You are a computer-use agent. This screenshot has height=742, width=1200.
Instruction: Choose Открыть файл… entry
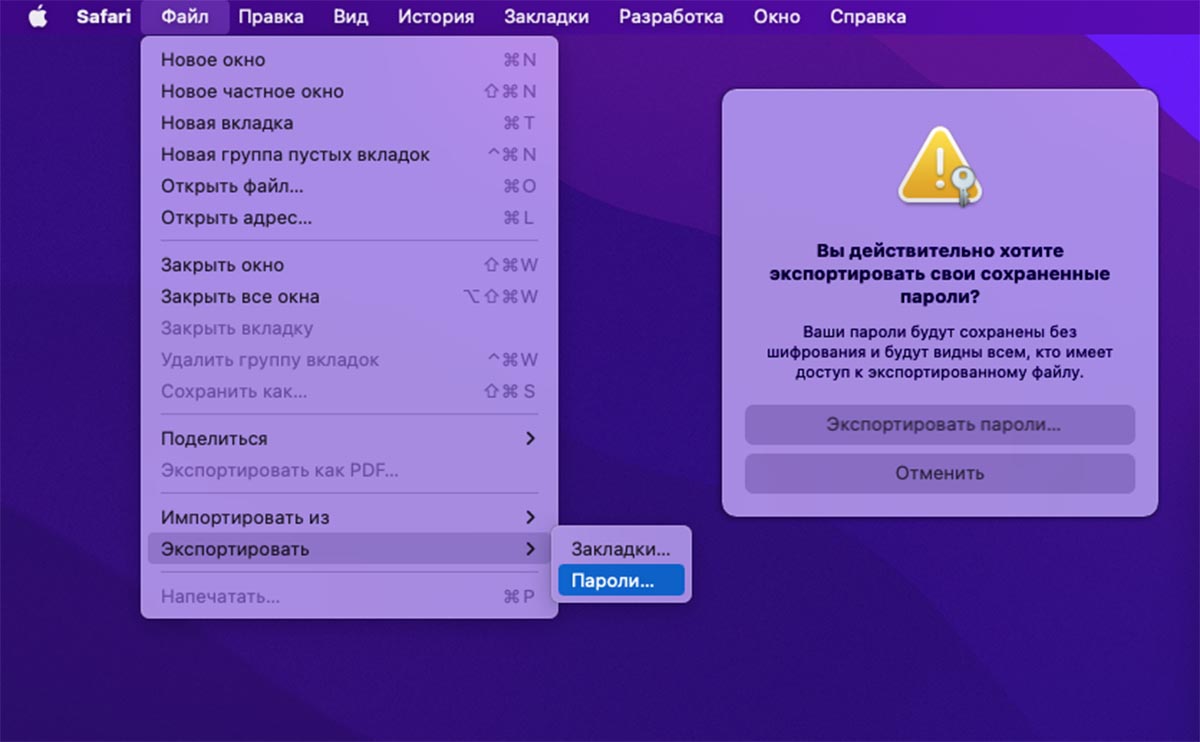tap(349, 186)
